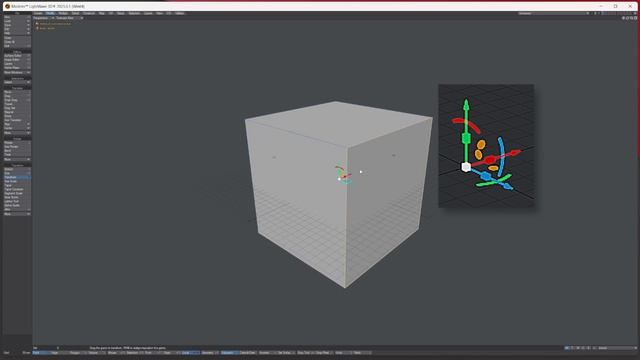640x360 pixels.
Task: Click the Close All button
Action: point(17,42)
